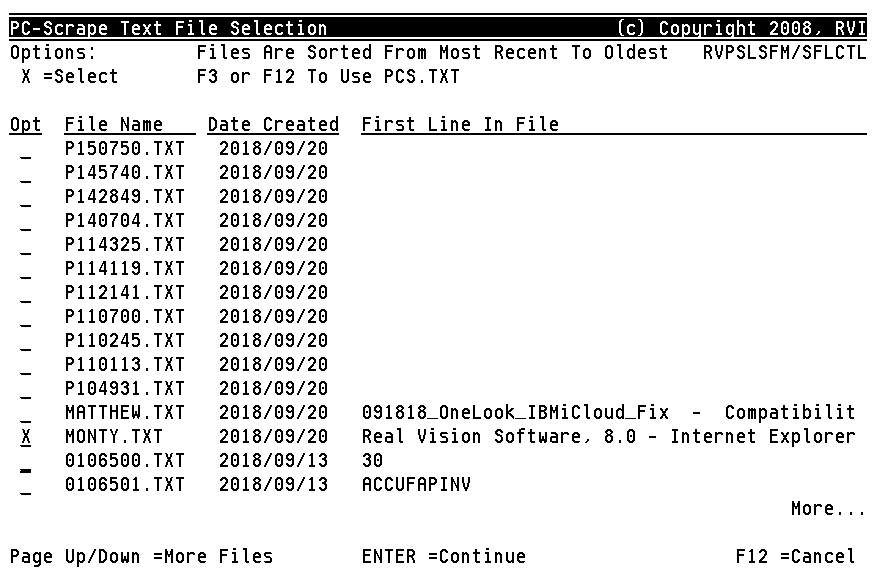Select the option field for P145740.TXT

point(26,173)
